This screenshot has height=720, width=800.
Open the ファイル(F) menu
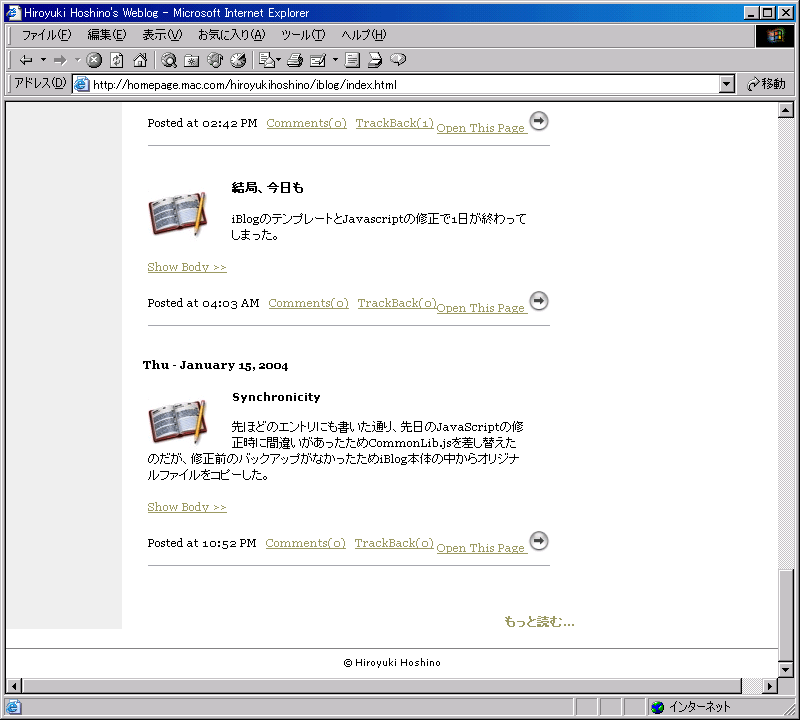(x=46, y=35)
